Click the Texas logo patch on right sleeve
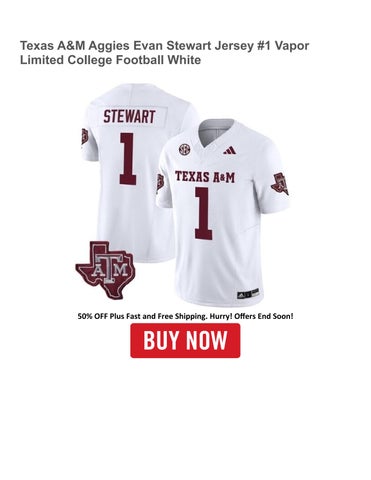371x480 pixels. click(x=280, y=184)
